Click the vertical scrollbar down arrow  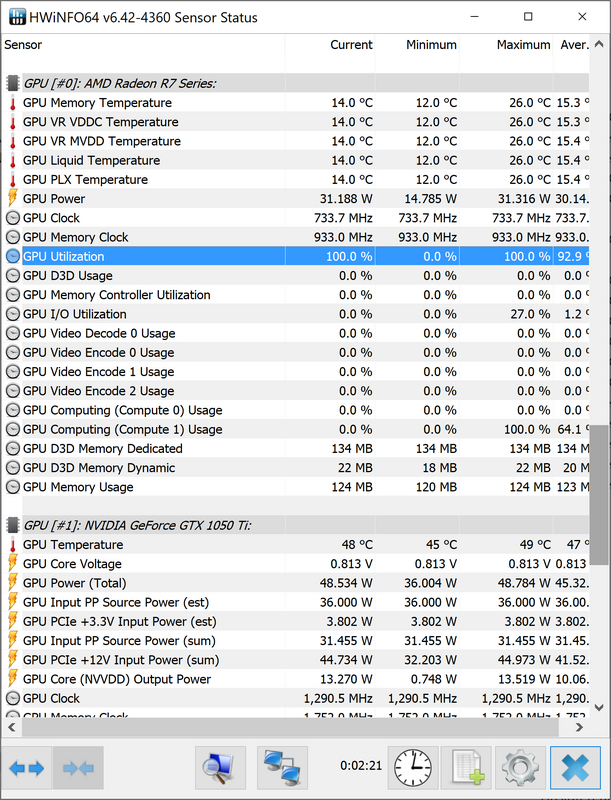tap(599, 708)
